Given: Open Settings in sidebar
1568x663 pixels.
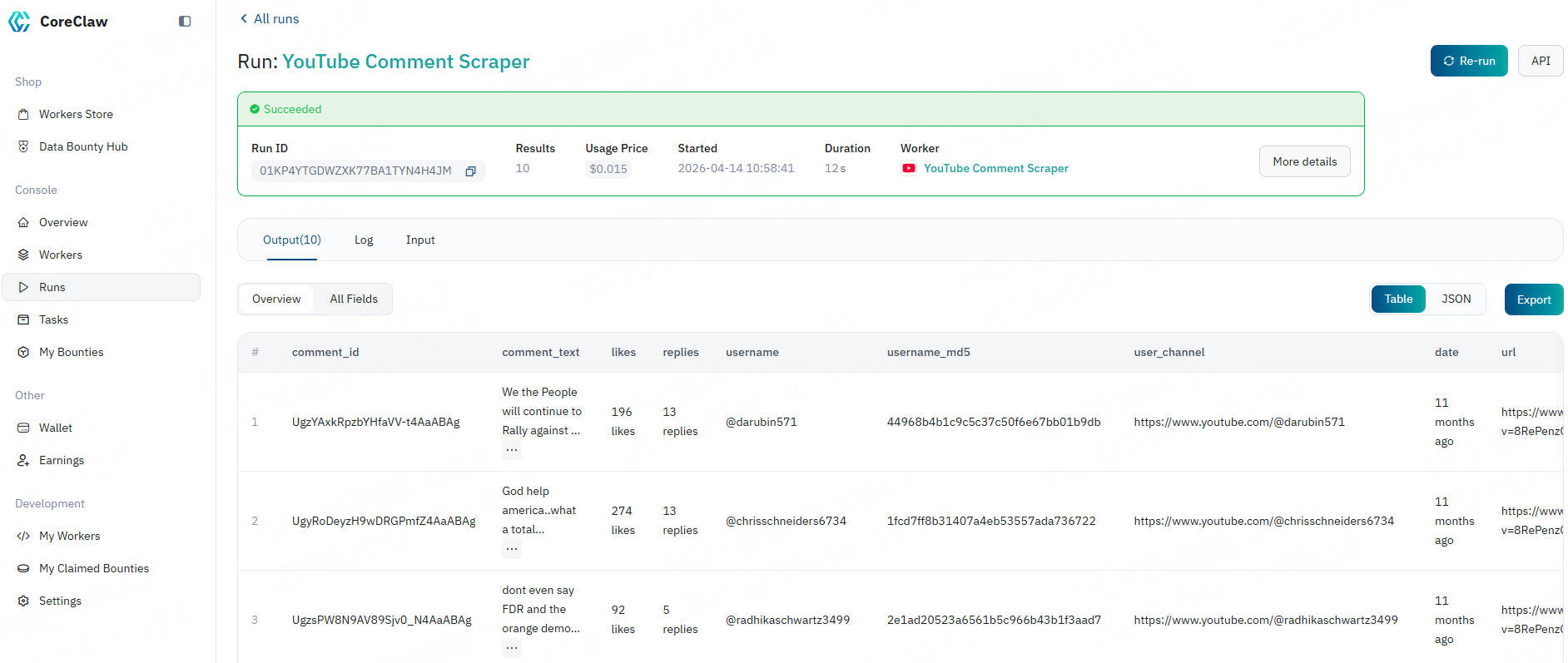Looking at the screenshot, I should click(60, 601).
